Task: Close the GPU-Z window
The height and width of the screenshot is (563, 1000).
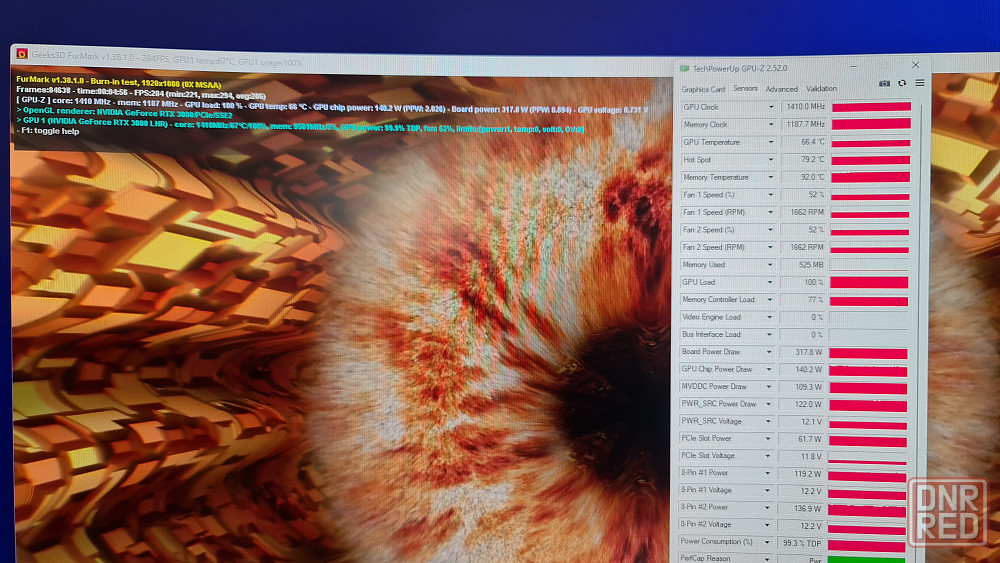Action: (x=915, y=66)
